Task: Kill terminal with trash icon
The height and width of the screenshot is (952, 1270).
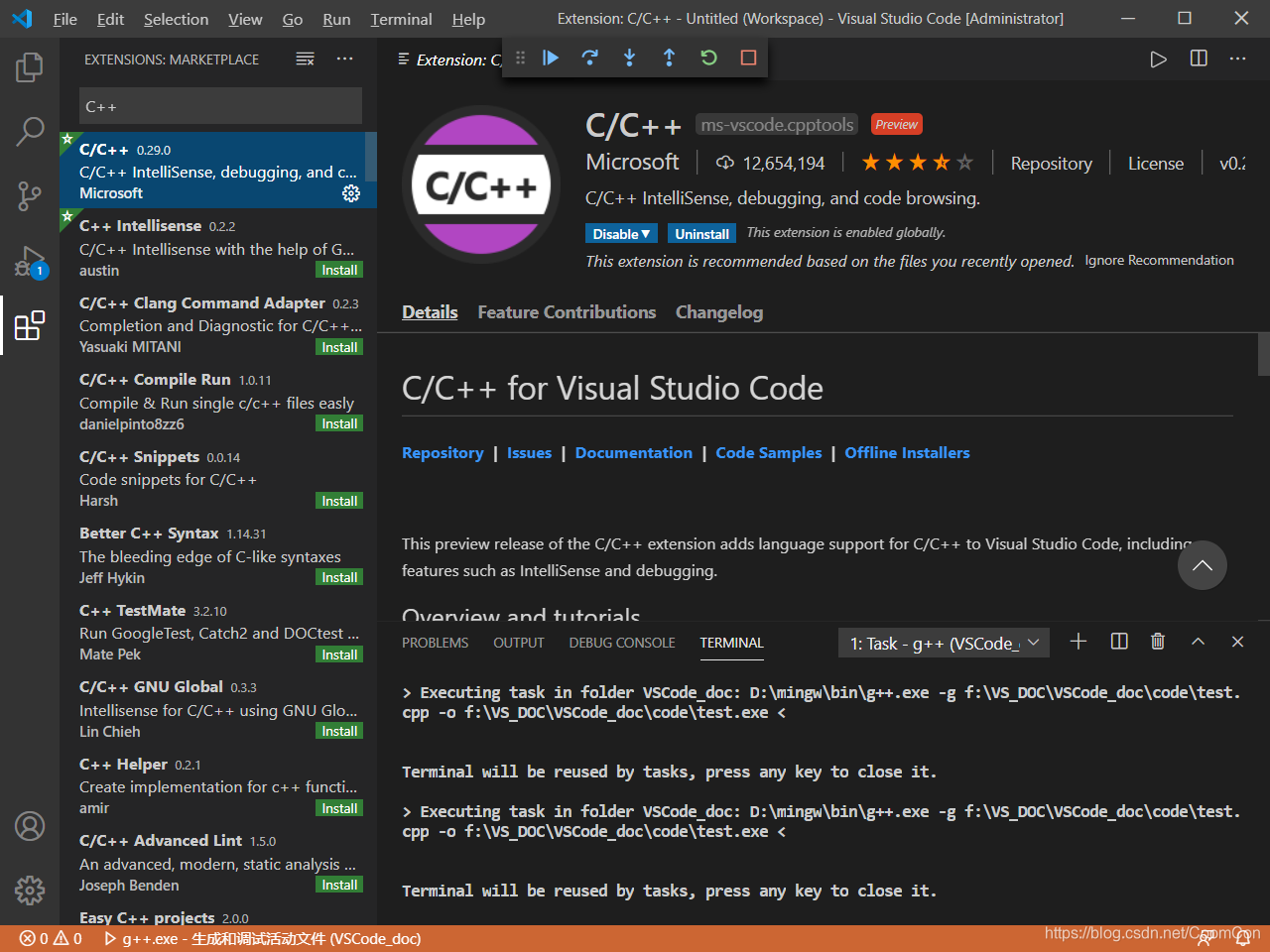Action: (x=1158, y=642)
